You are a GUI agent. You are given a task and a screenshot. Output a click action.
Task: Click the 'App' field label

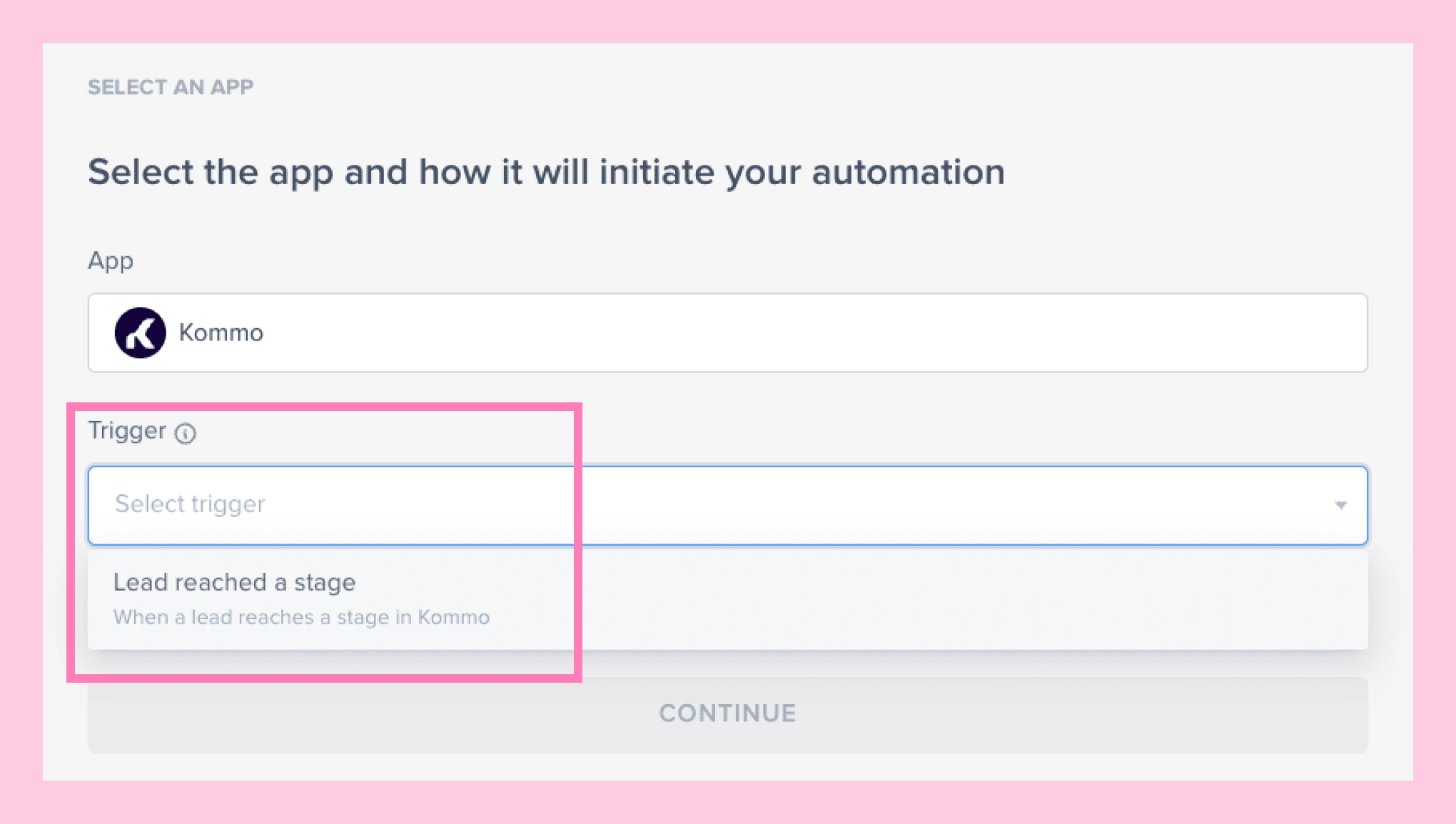click(110, 261)
